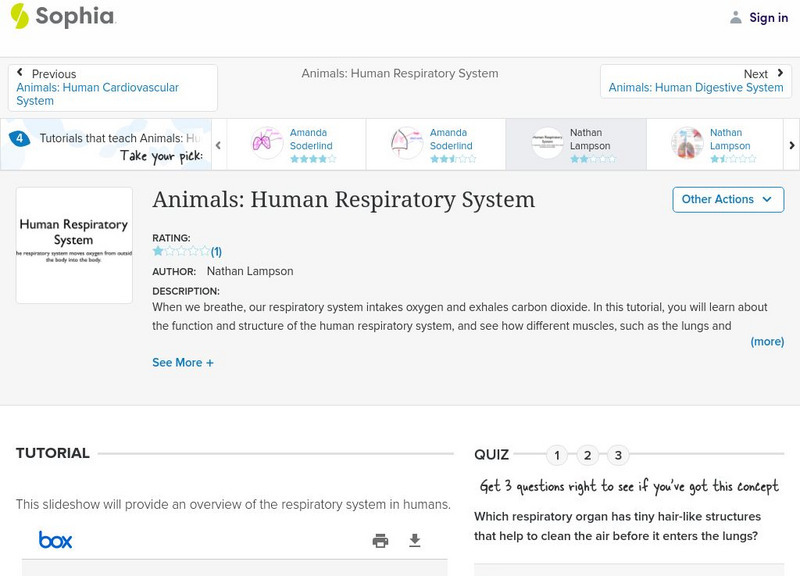Click the Box logo in viewer

[x=55, y=540]
